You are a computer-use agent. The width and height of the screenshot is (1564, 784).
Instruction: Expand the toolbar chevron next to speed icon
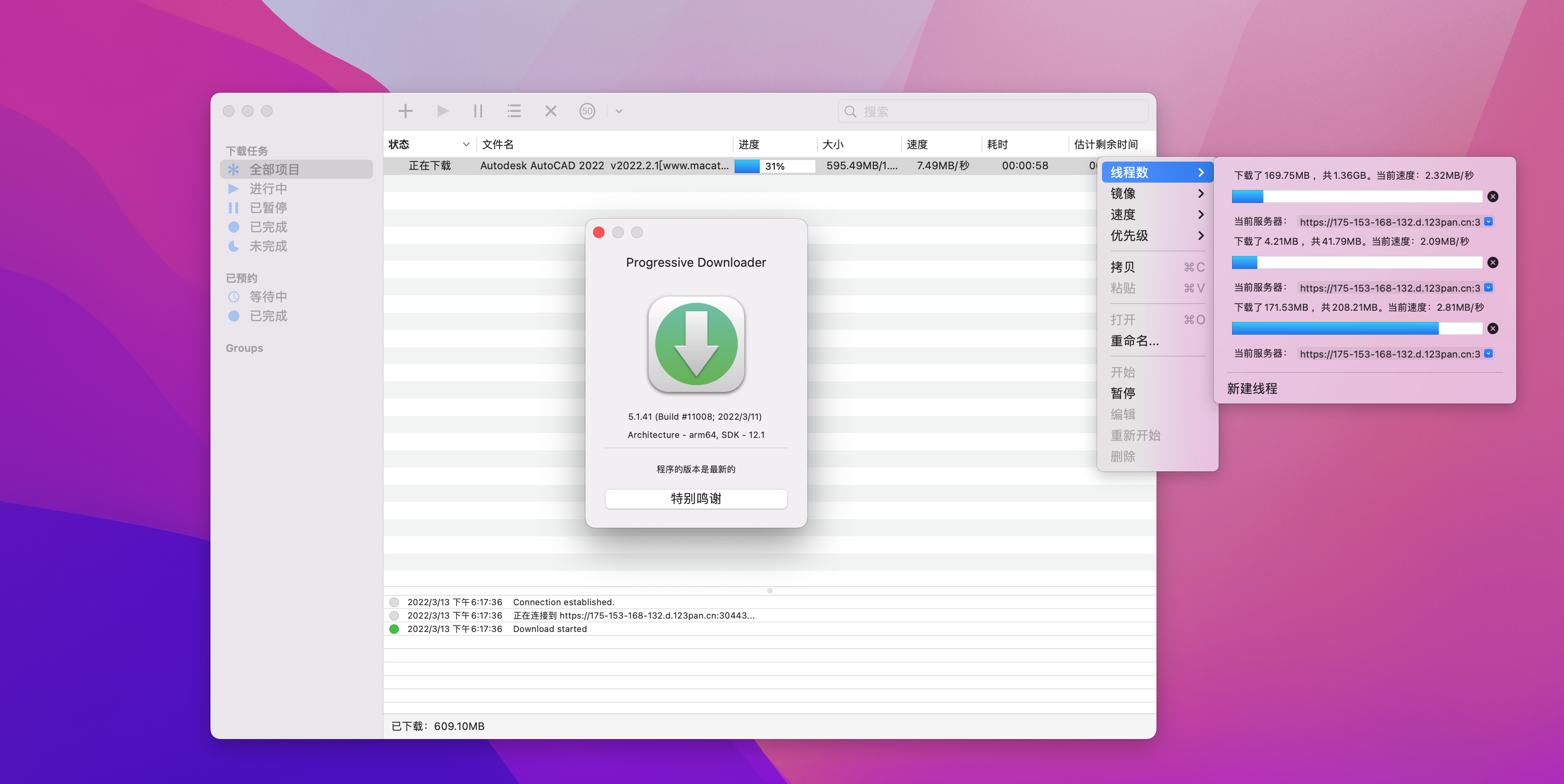point(619,112)
